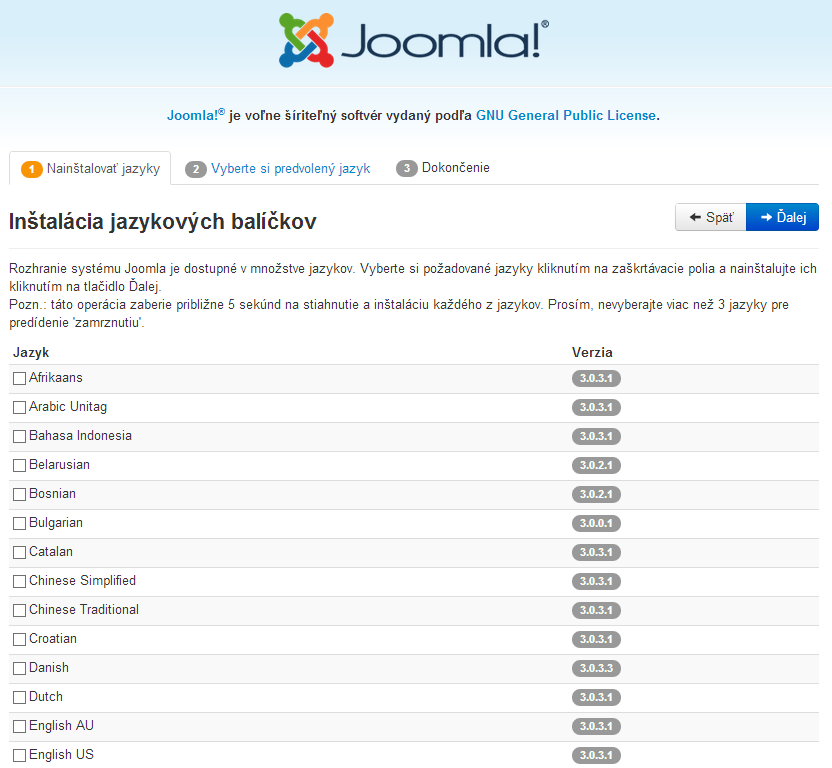The image size is (832, 768).
Task: Enable the Dutch checkbox
Action: 20,697
